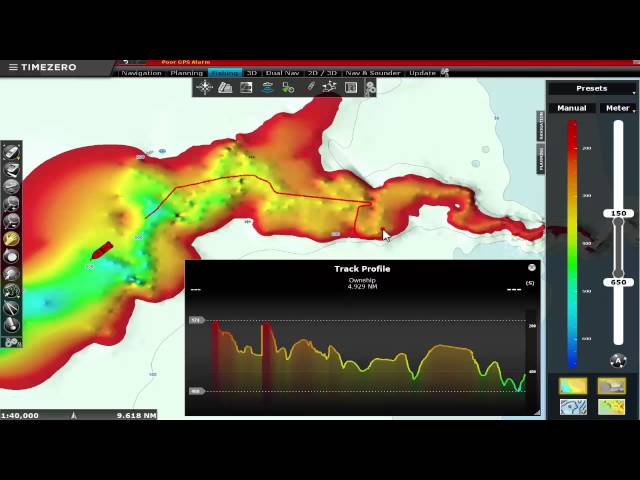Click the red ownship boat icon on chart
Viewport: 640px width, 480px height.
click(x=101, y=250)
